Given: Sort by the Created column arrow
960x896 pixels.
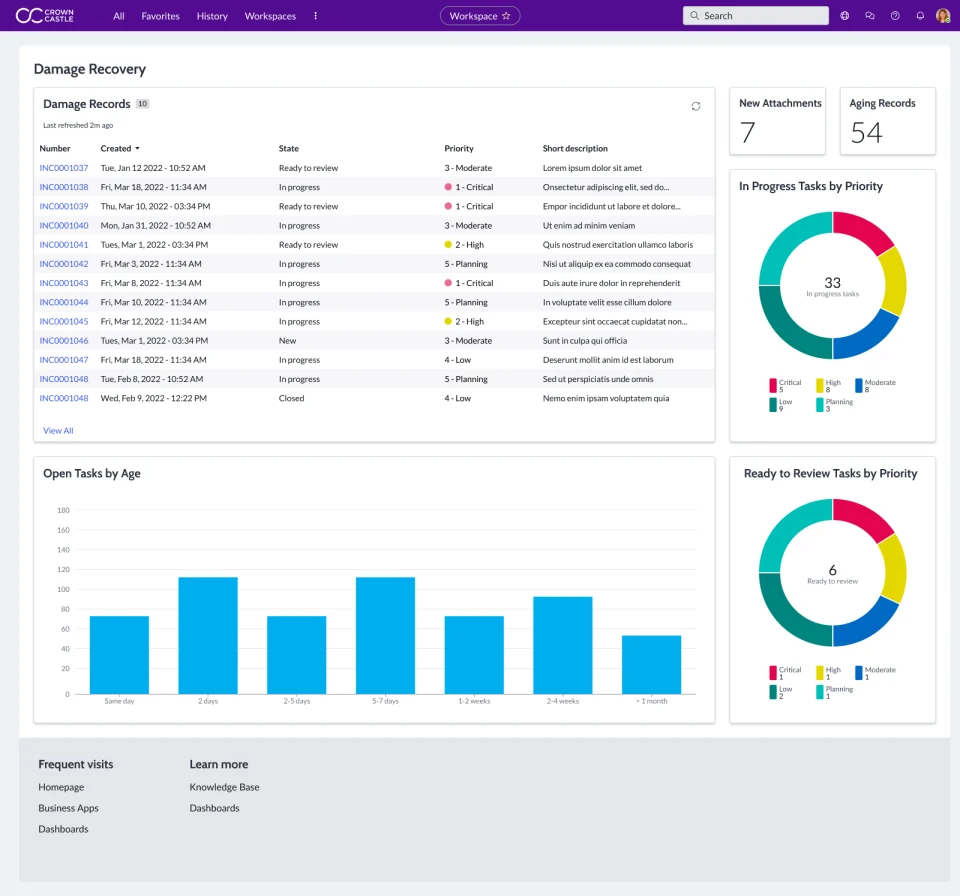Looking at the screenshot, I should [137, 148].
